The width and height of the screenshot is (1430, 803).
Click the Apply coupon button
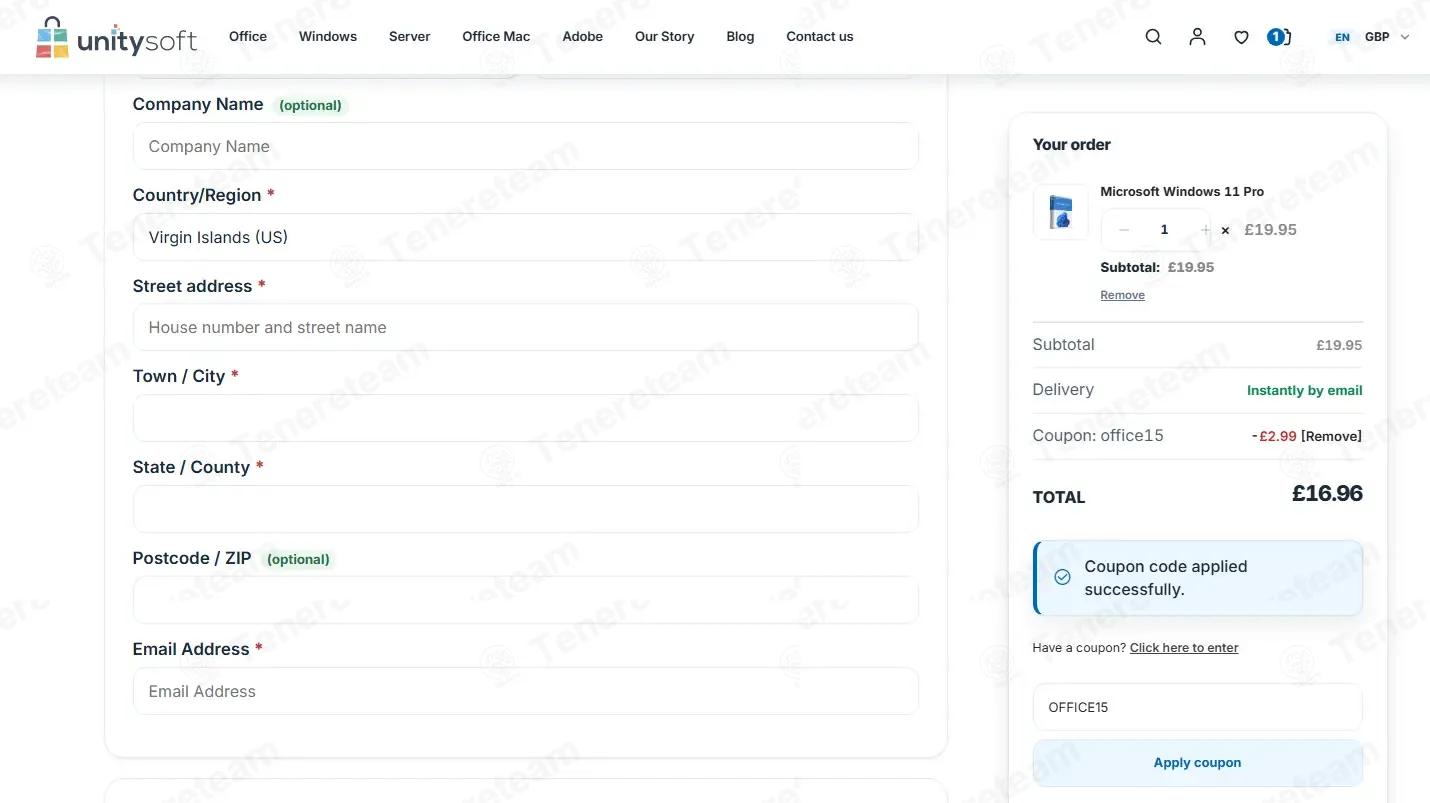(x=1198, y=763)
